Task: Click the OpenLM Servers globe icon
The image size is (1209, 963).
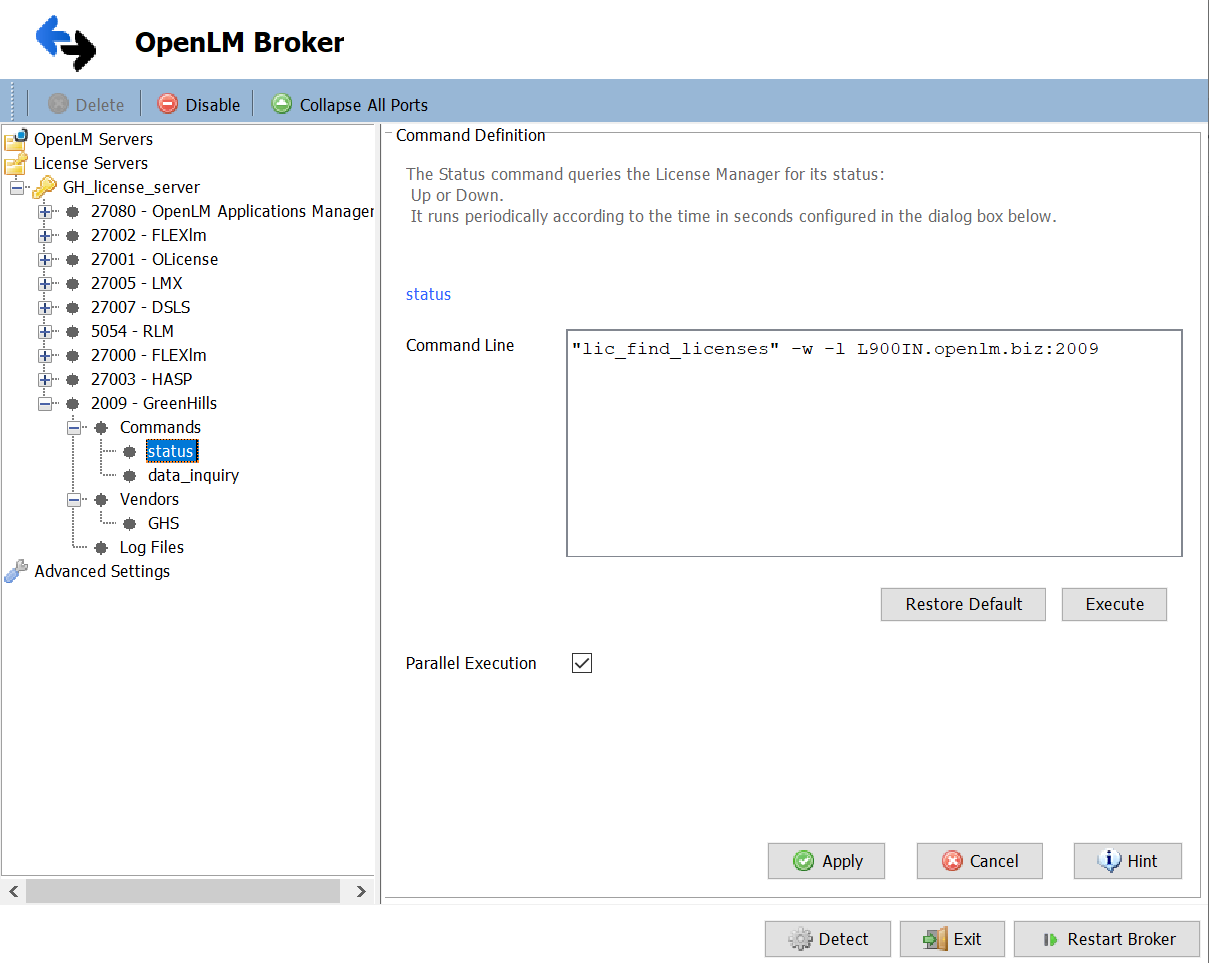Action: coord(18,139)
